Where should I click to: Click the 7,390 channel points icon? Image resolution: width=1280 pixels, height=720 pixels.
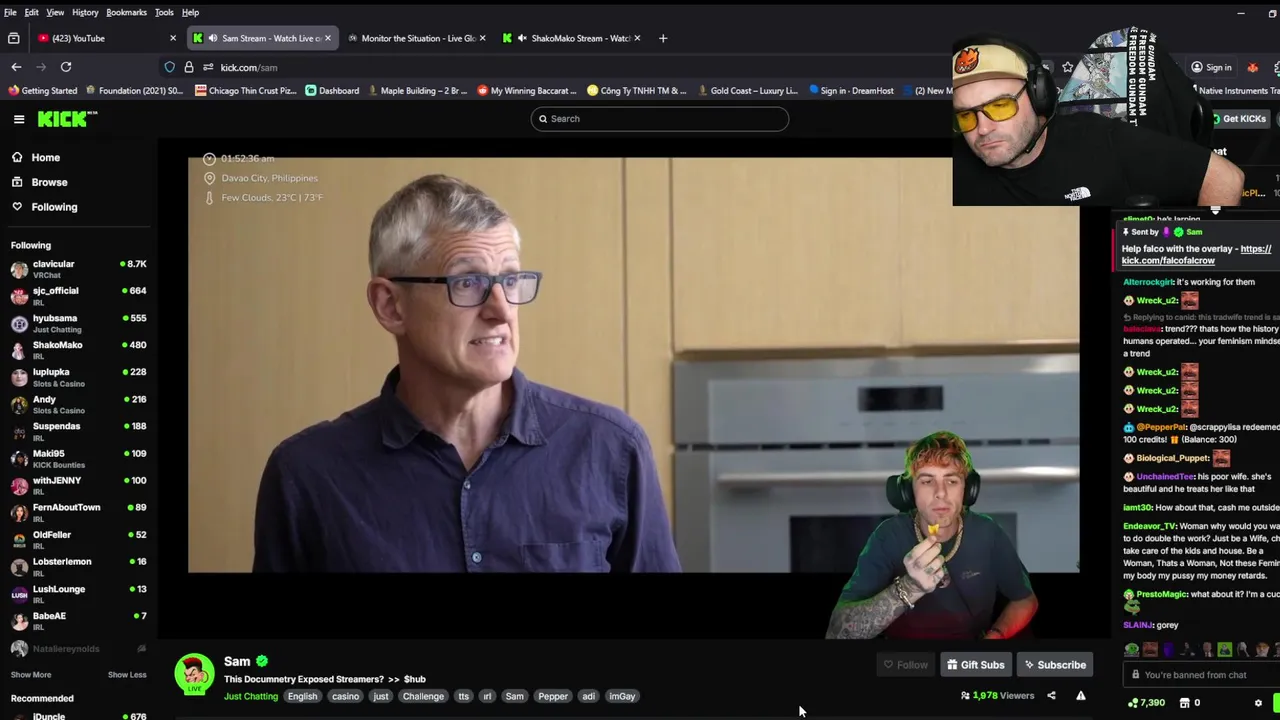1132,703
